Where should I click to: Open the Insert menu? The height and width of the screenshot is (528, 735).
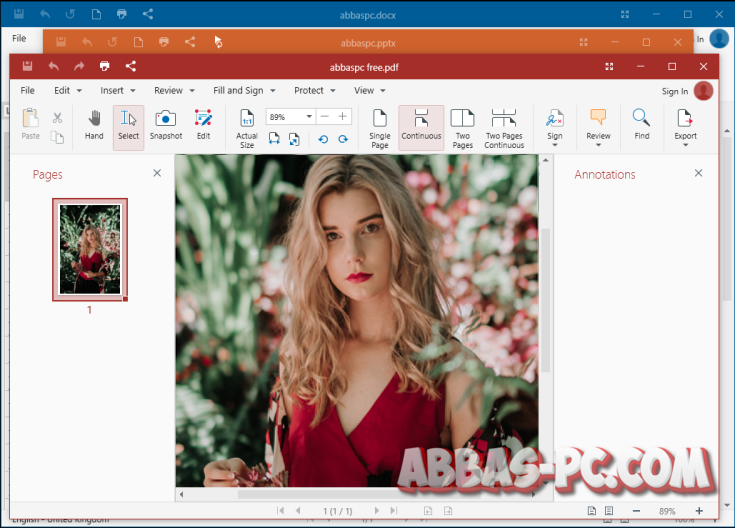click(118, 91)
